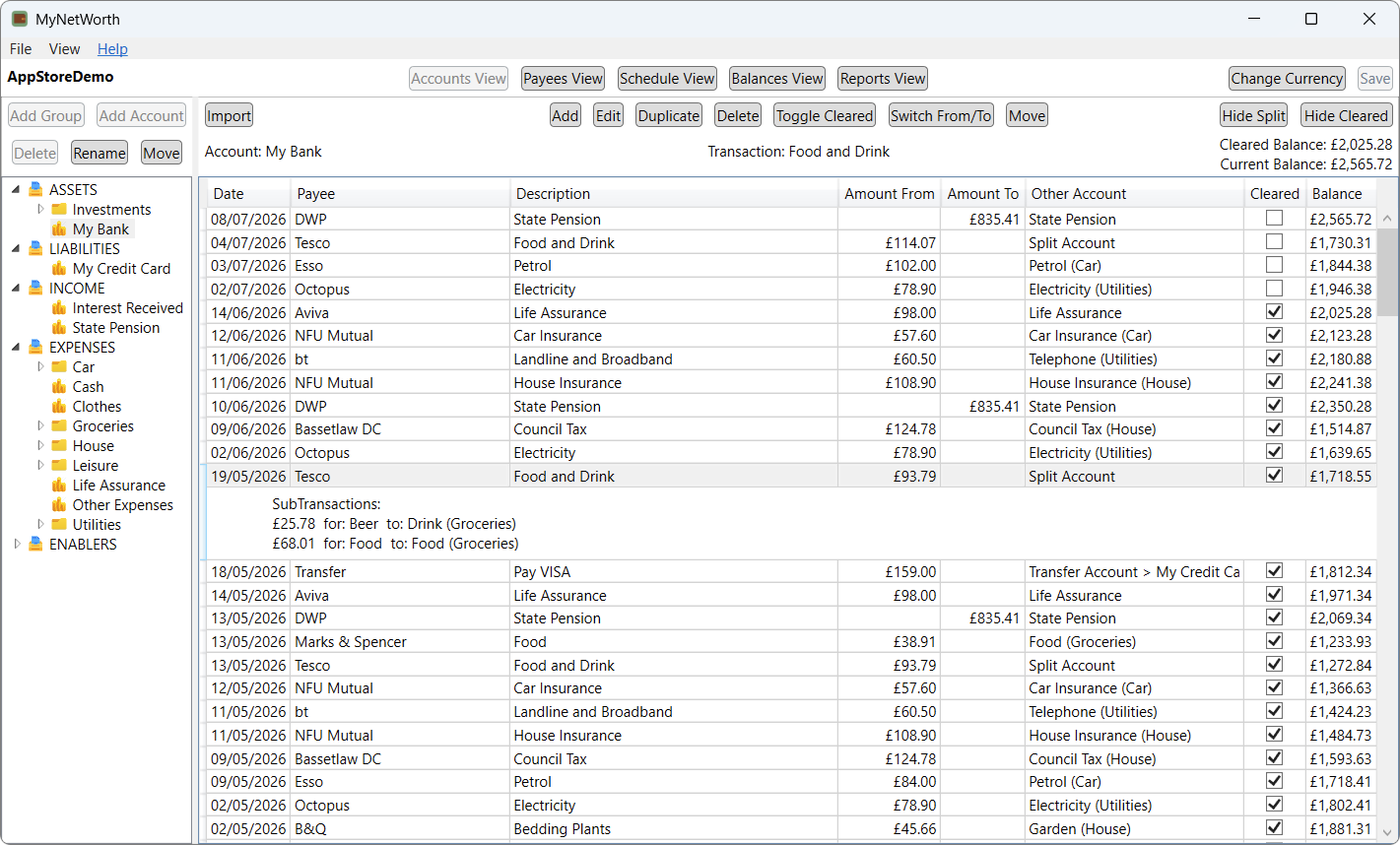Click the Utilities folder icon
This screenshot has width=1400, height=845.
point(59,524)
